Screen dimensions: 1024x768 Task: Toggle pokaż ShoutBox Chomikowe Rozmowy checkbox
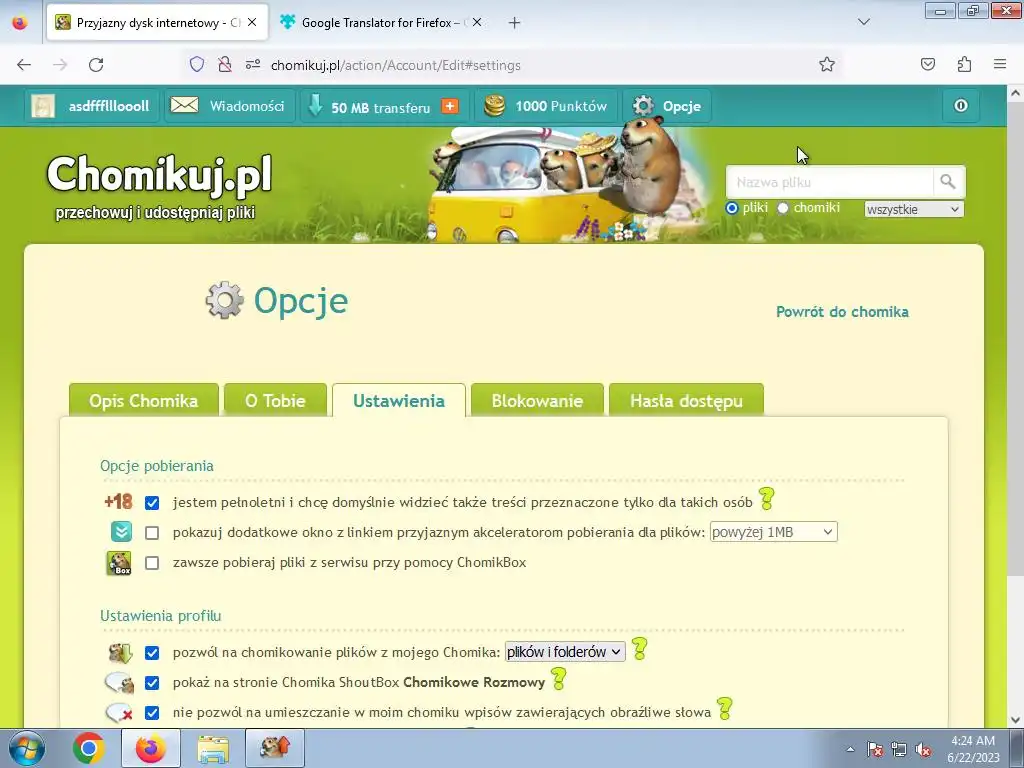pyautogui.click(x=152, y=683)
